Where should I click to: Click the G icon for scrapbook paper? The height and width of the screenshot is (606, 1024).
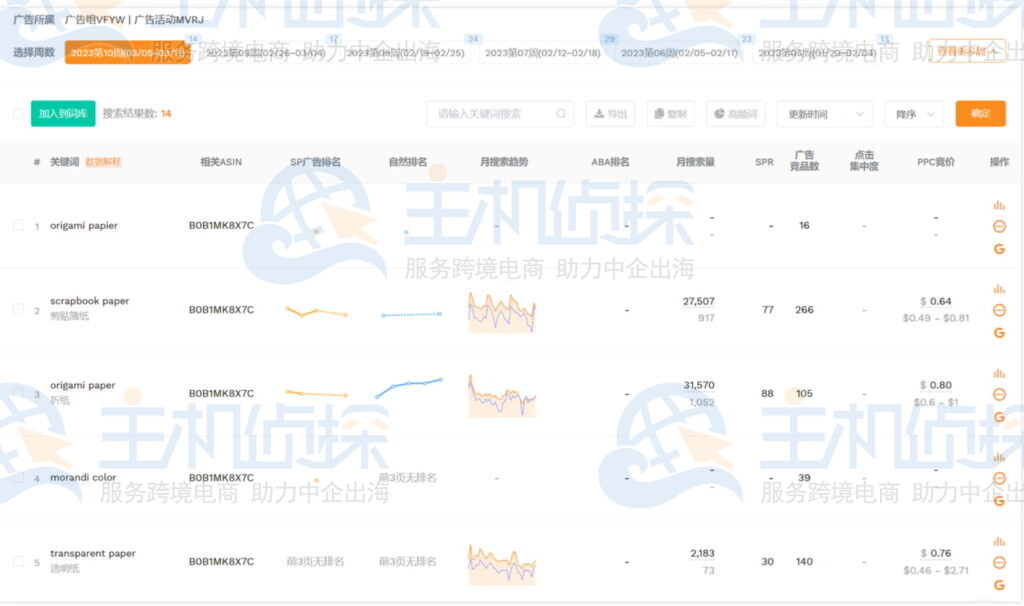click(999, 333)
